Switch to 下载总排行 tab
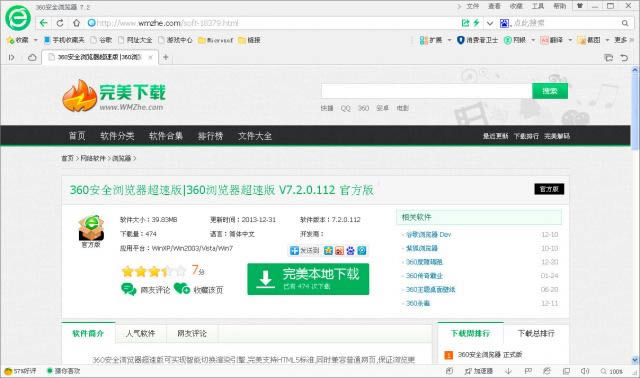Screen dimensions: 640x378 536,334
